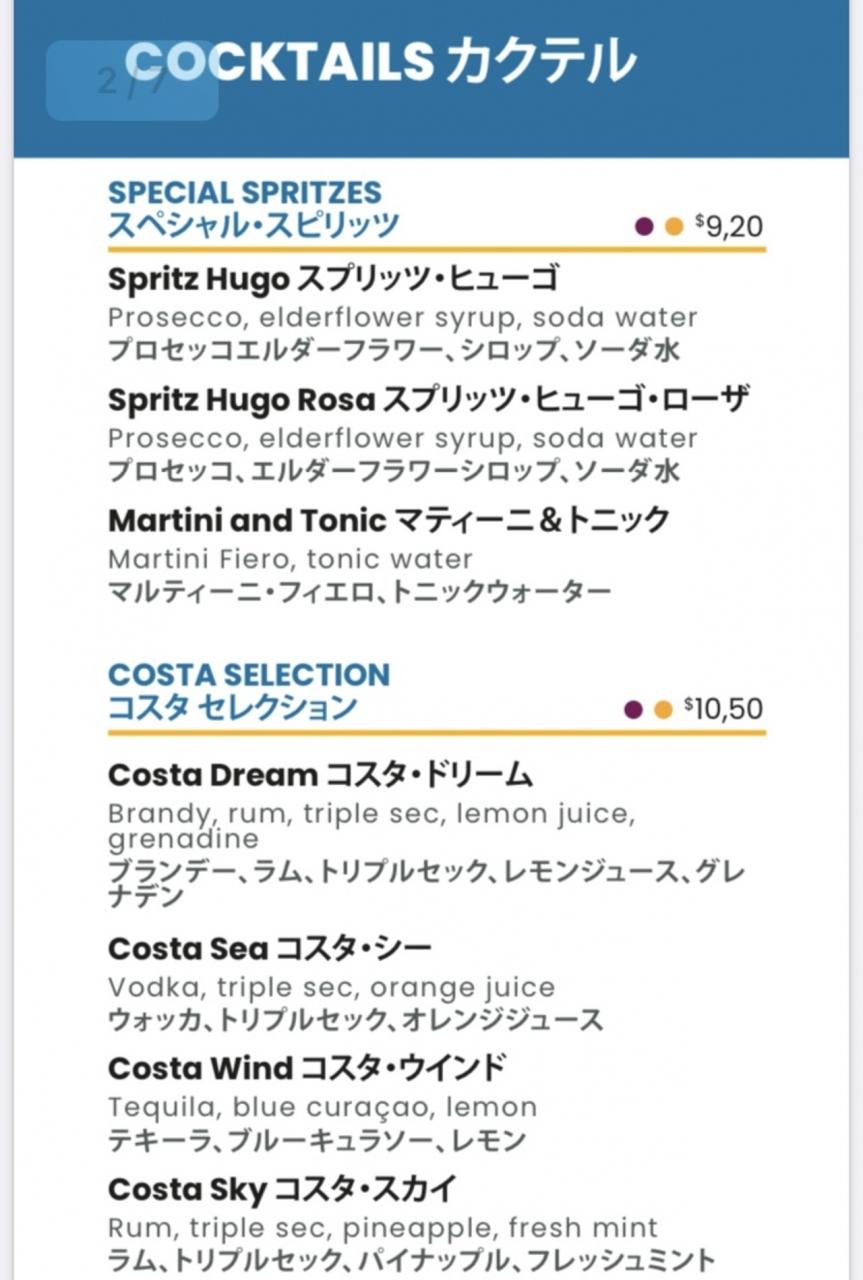Click the orange dot beside the $9,20 price

[x=674, y=227]
